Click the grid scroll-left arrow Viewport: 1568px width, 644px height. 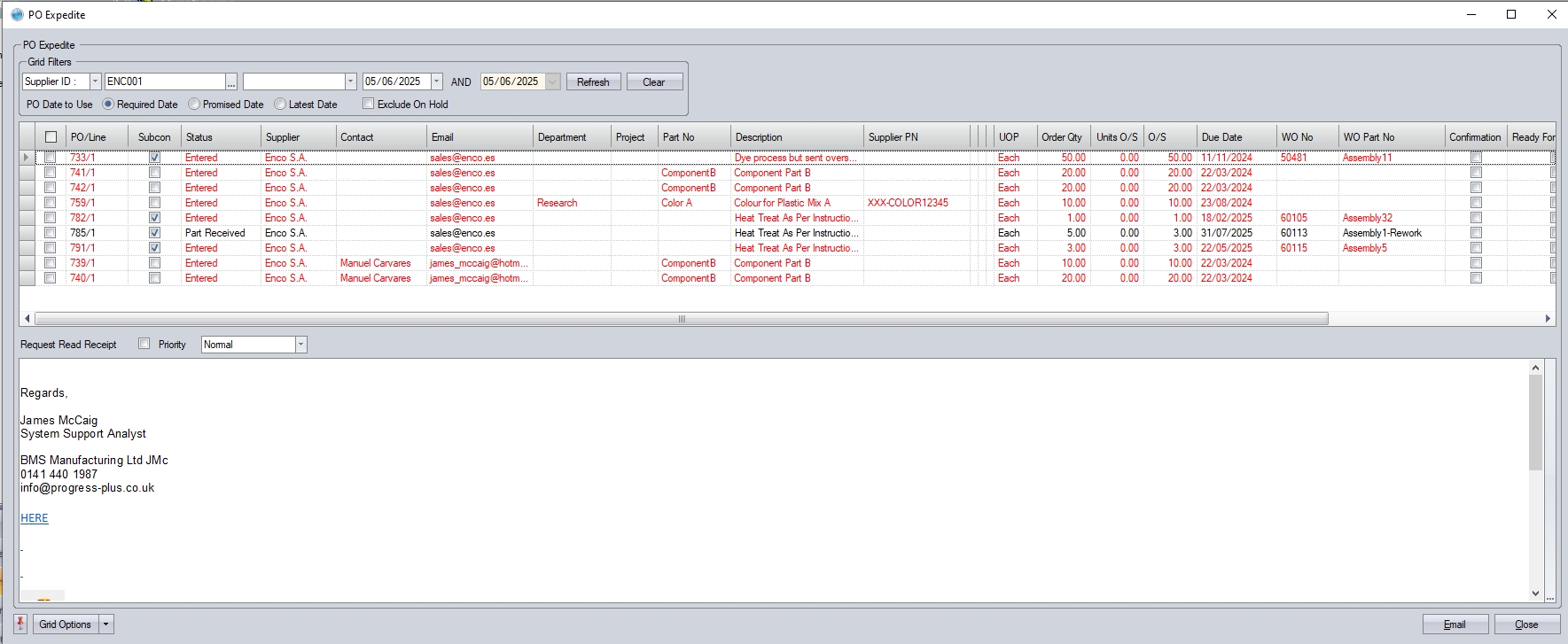click(x=27, y=319)
